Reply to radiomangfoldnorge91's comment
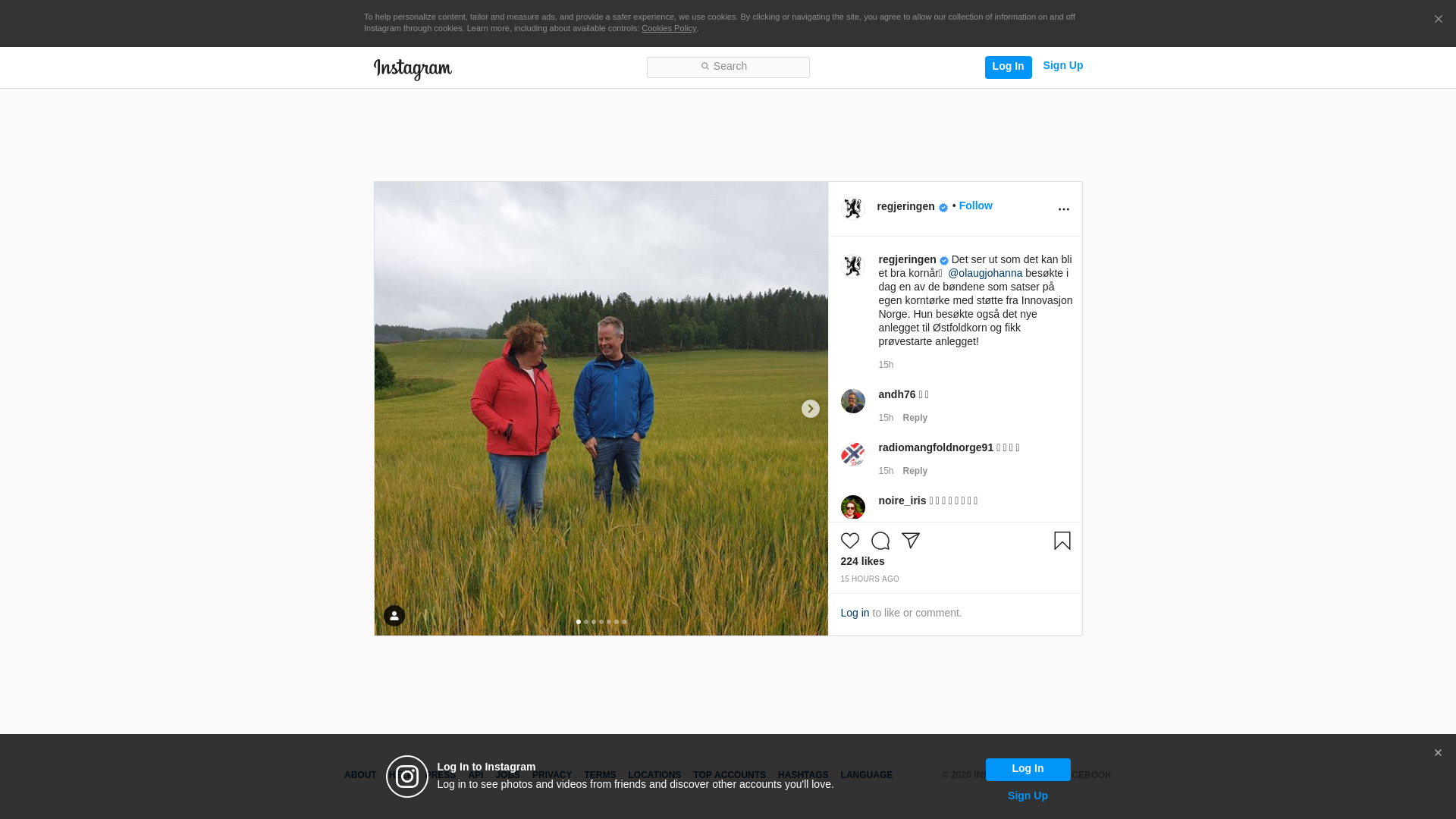 click(915, 471)
